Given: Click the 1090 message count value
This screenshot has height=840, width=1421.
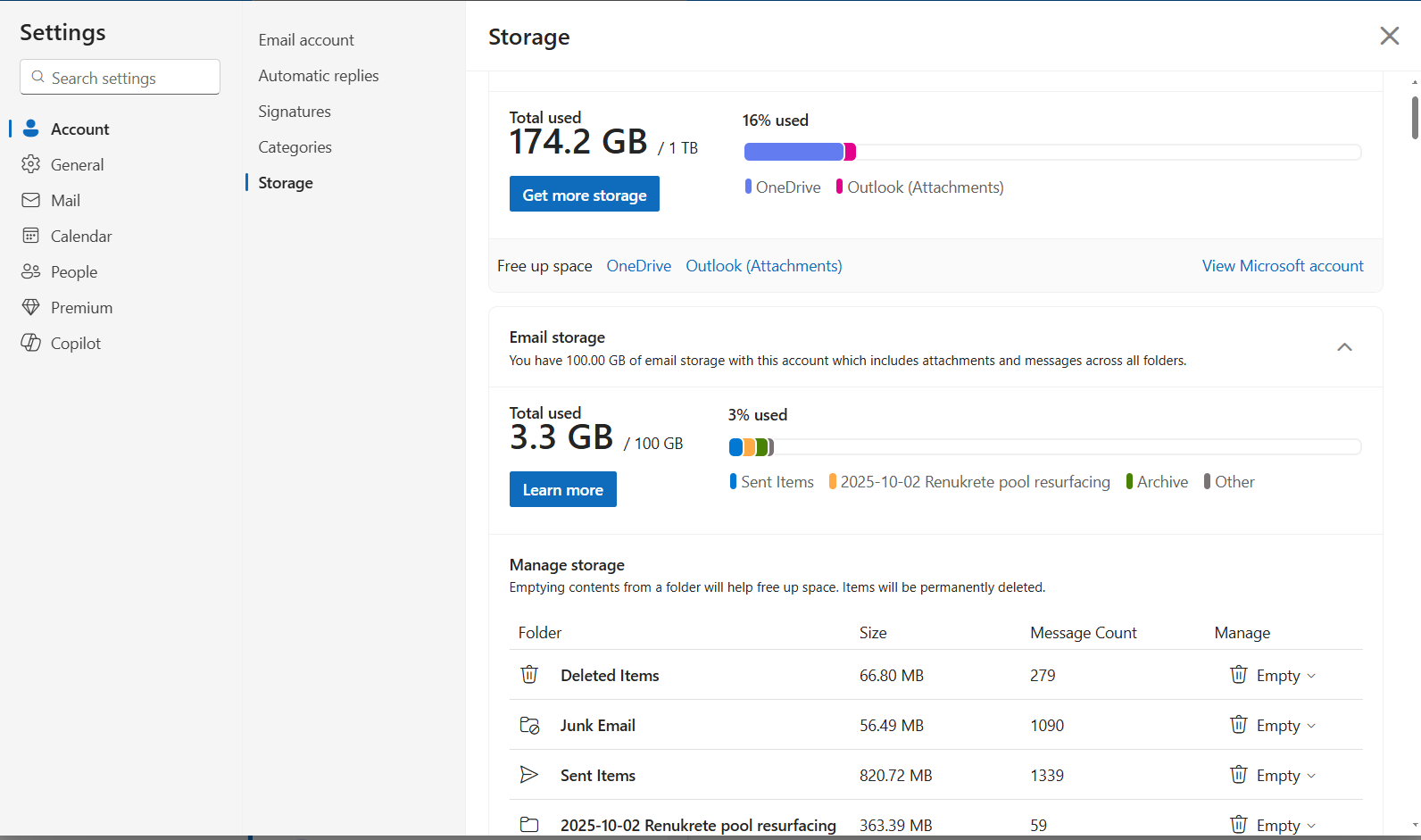Looking at the screenshot, I should [x=1047, y=726].
